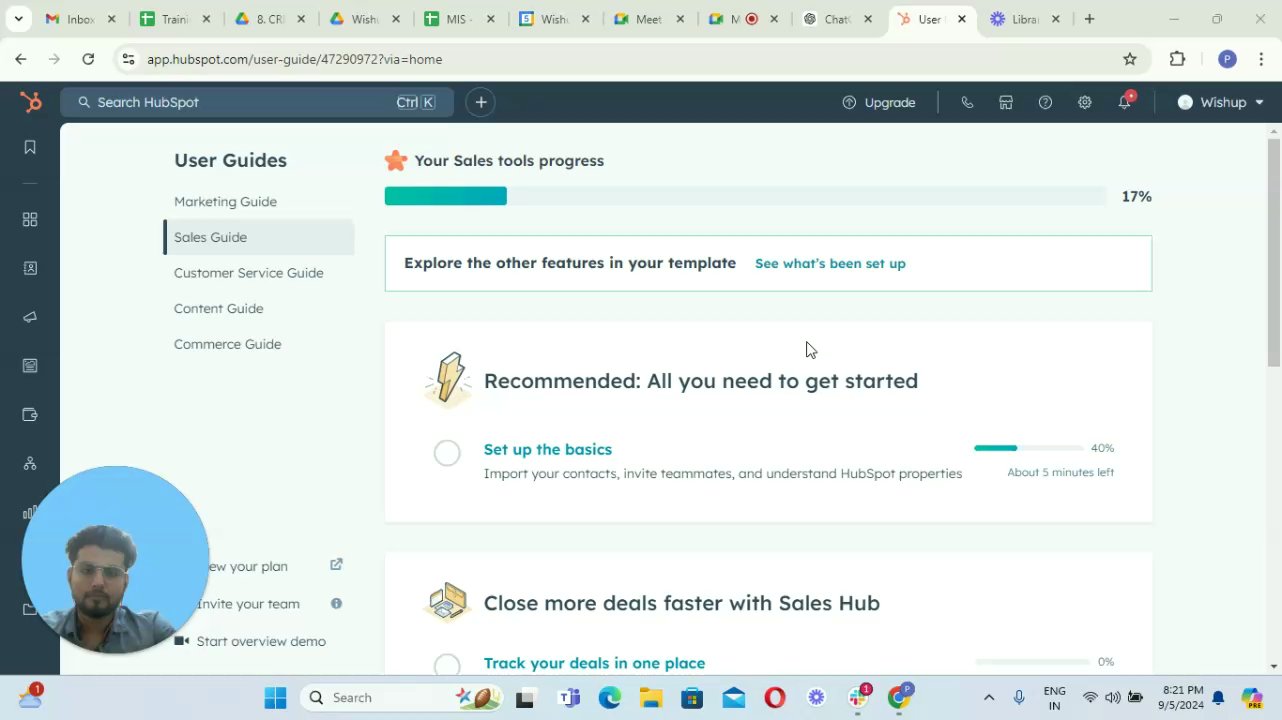The image size is (1282, 720).
Task: Open the HubSpot Marketplace icon
Action: (1006, 102)
